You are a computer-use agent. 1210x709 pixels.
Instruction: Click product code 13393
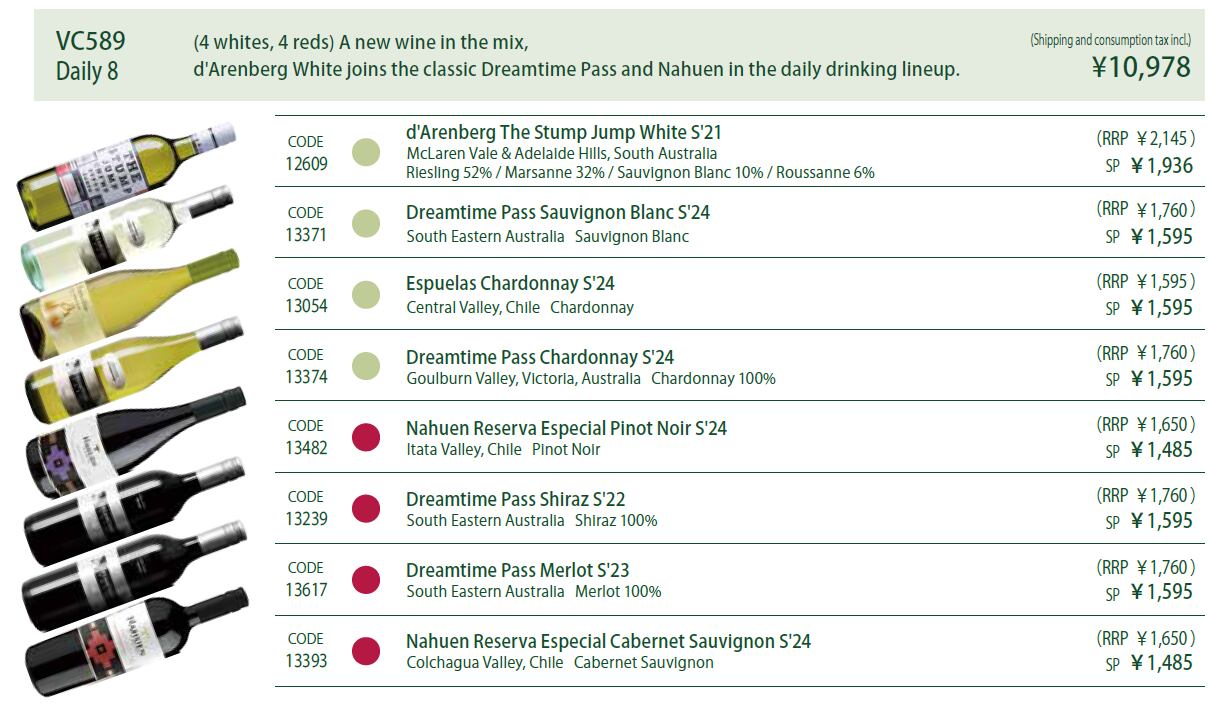click(x=306, y=661)
